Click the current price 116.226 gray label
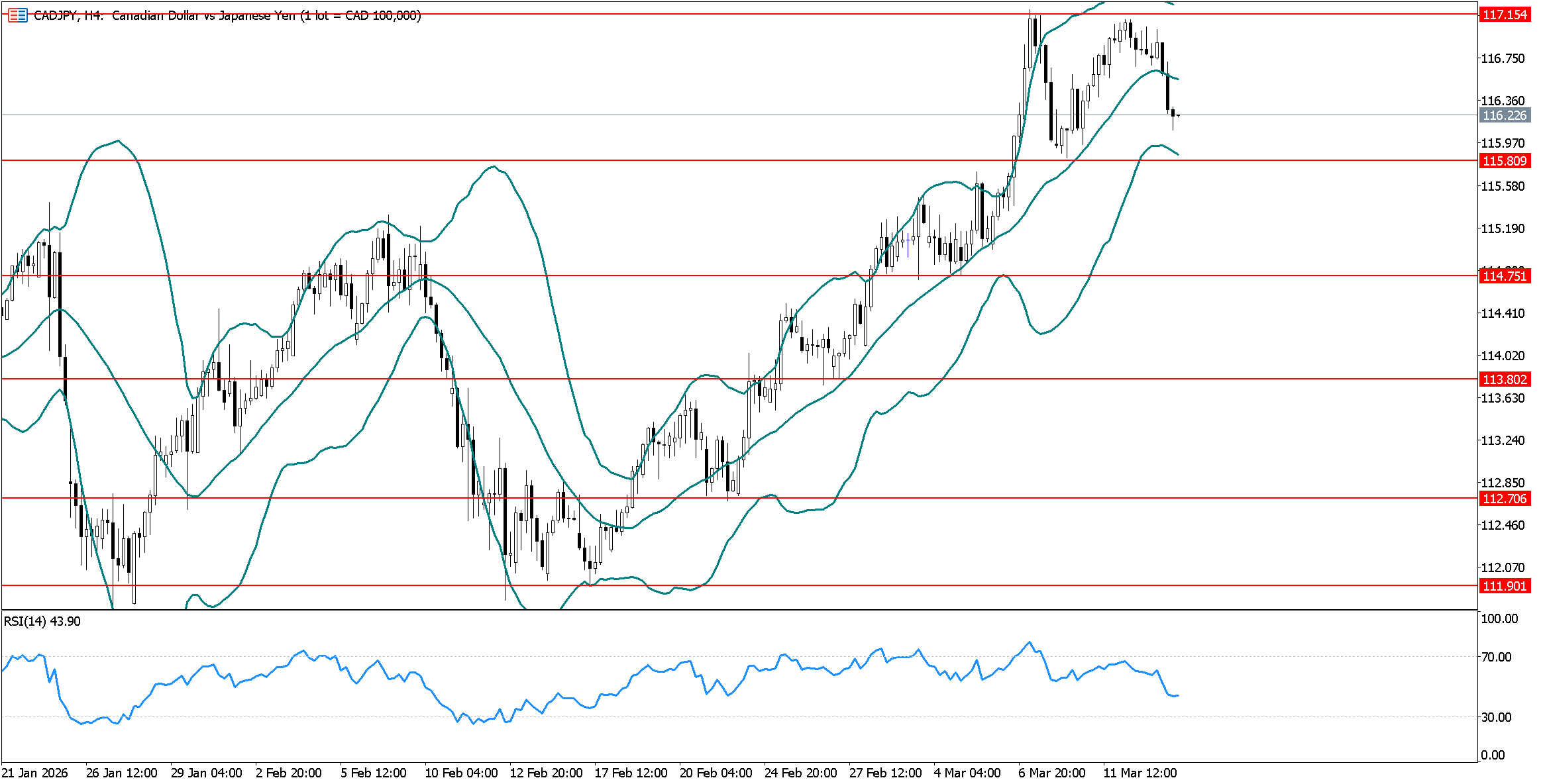1541x784 pixels. tap(1504, 115)
